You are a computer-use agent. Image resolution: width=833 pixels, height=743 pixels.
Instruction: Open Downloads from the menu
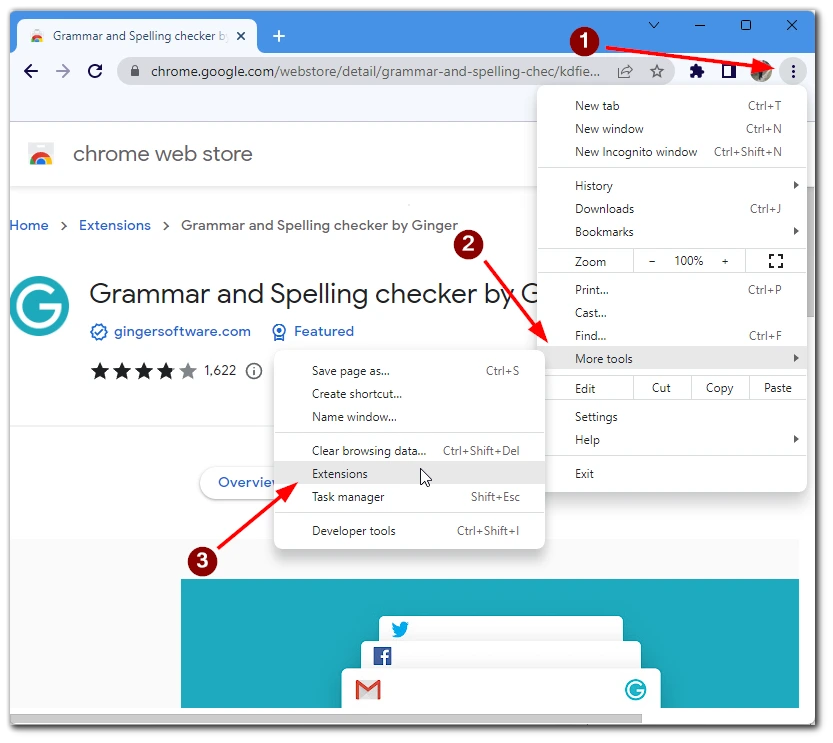click(672, 209)
